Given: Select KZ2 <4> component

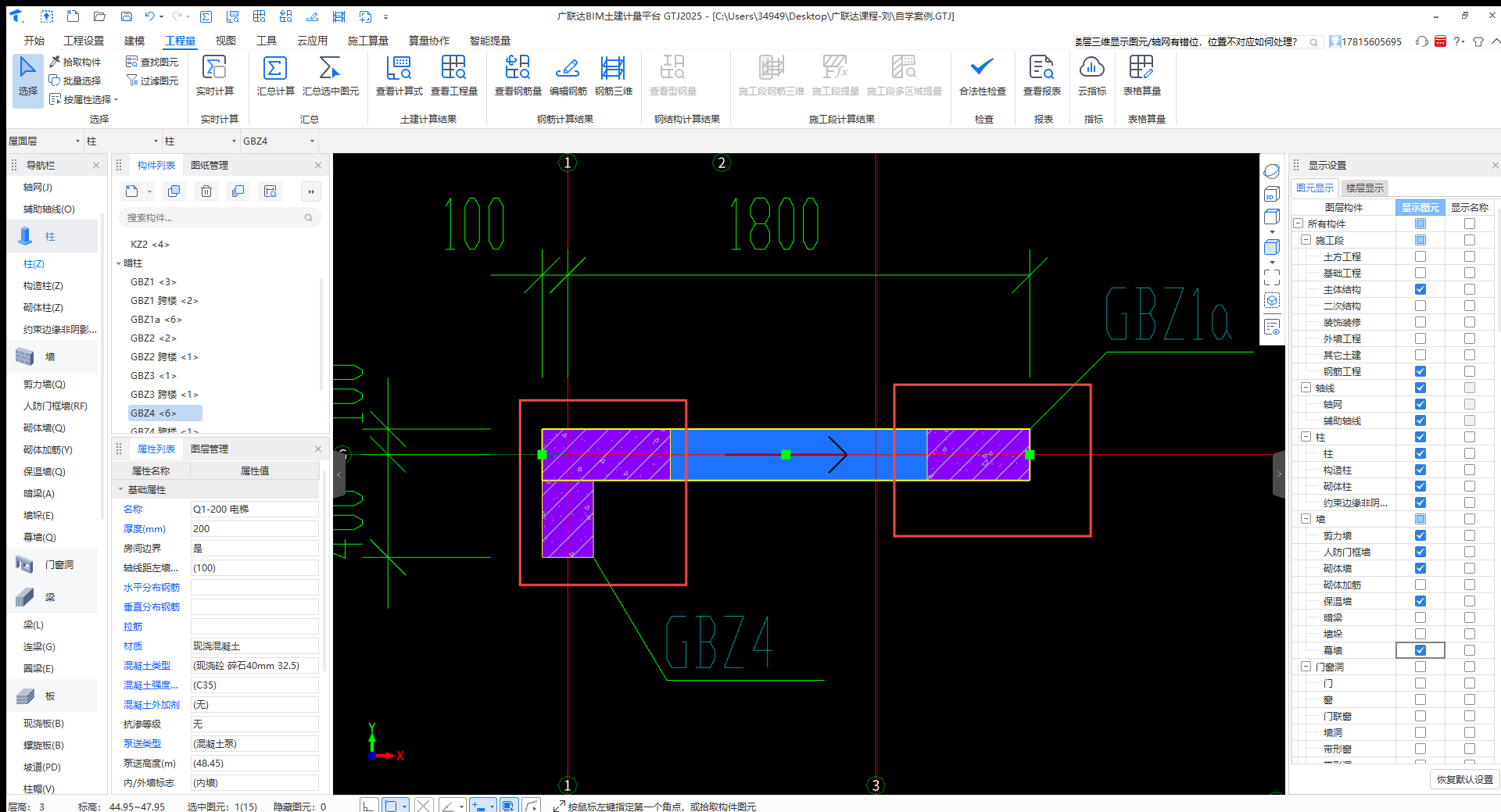Looking at the screenshot, I should pos(149,245).
